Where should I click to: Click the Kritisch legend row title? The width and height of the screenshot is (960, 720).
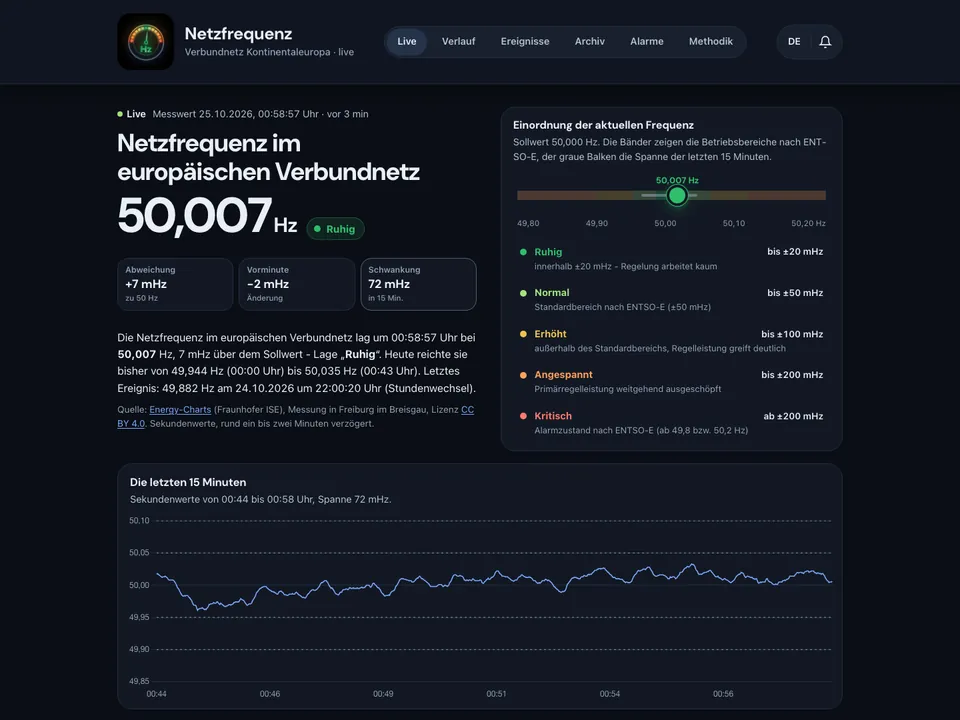coord(553,416)
